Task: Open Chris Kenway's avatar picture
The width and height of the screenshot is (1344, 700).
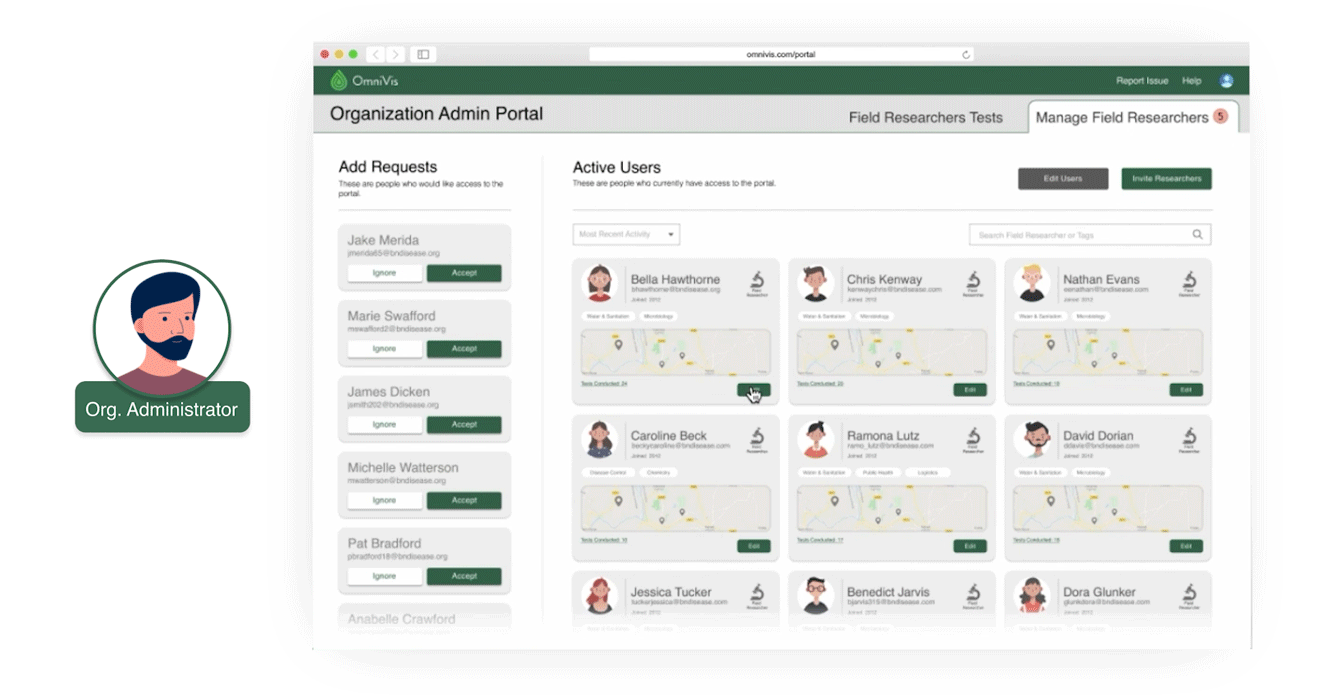Action: coord(816,284)
